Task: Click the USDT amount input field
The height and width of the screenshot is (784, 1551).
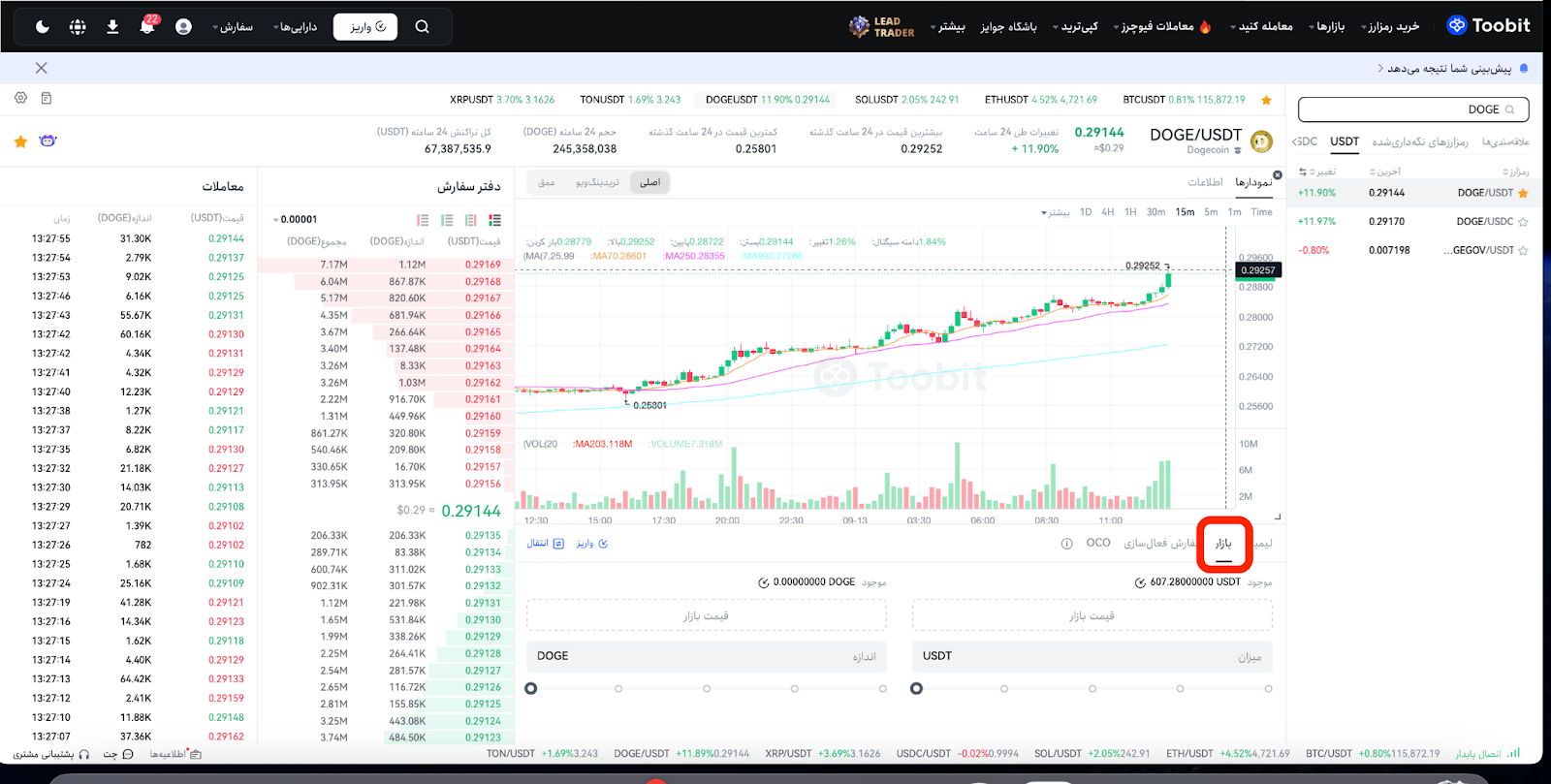Action: click(x=1092, y=656)
